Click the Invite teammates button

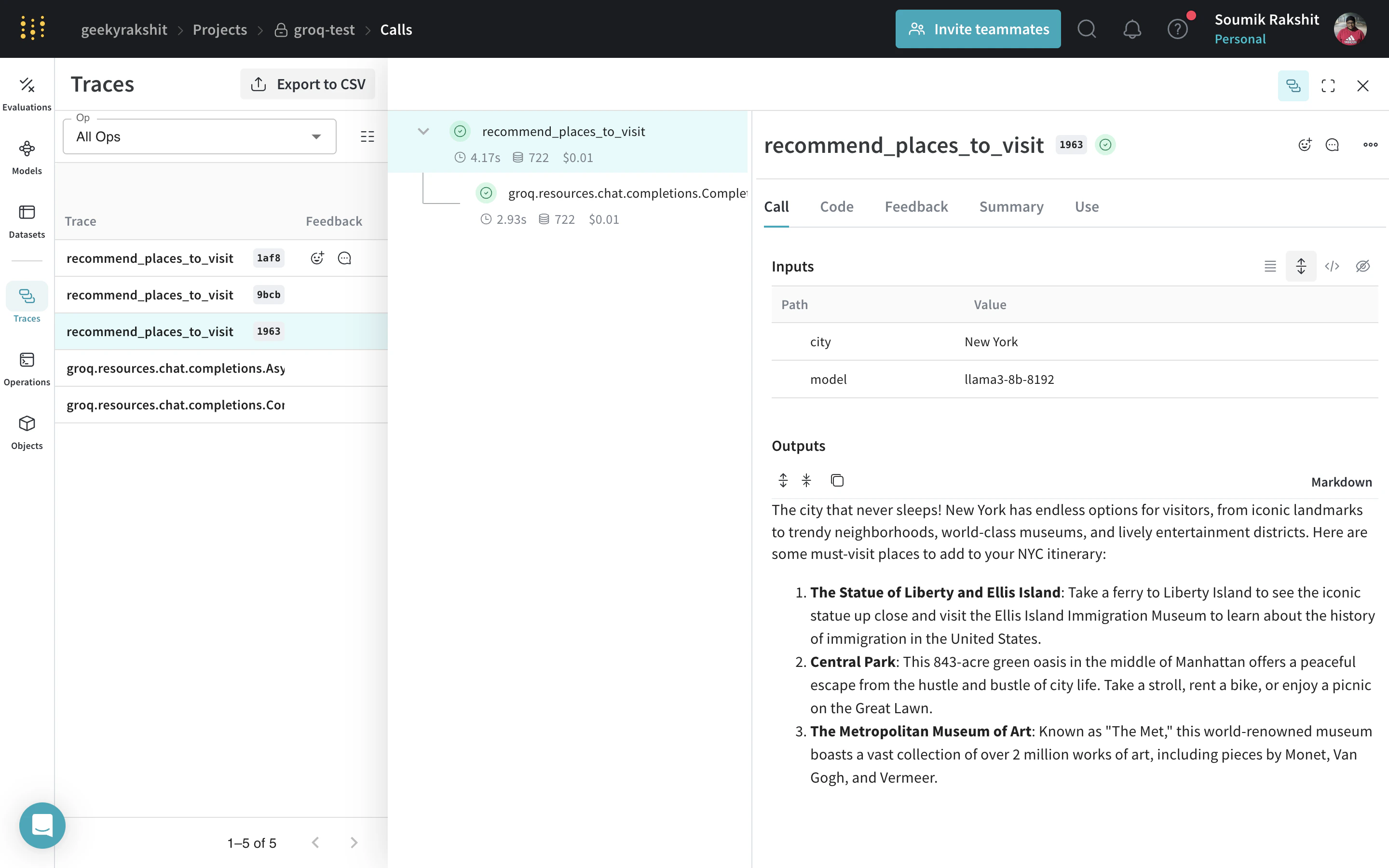978,29
